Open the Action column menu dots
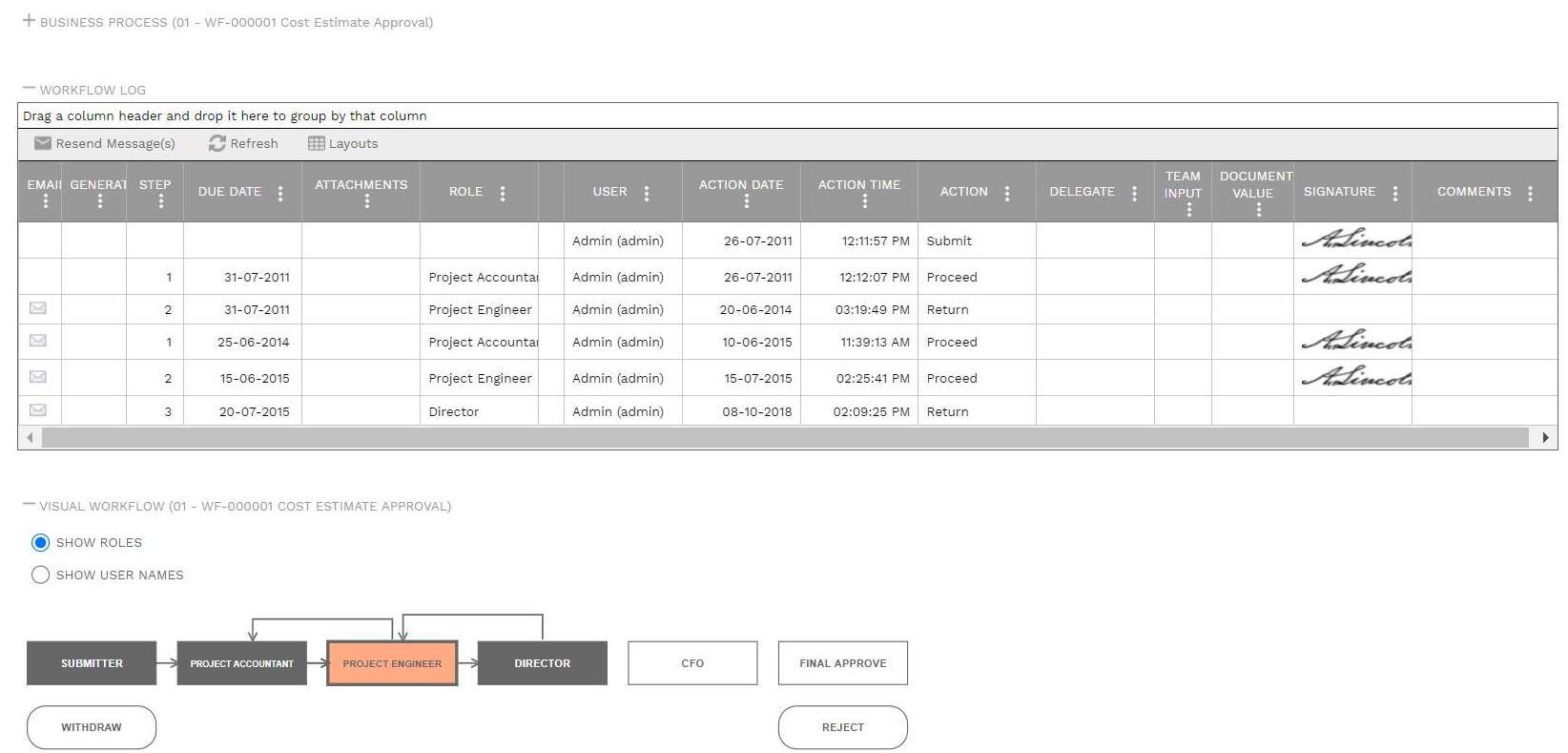The width and height of the screenshot is (1568, 753). [1007, 193]
